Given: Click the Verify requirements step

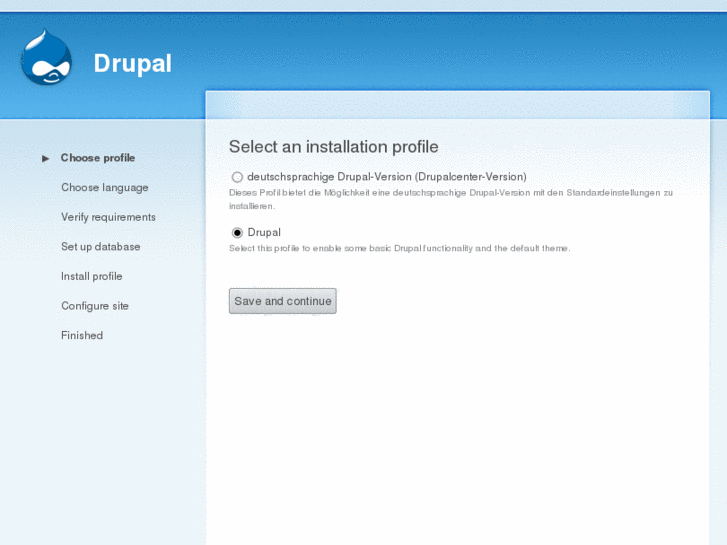Looking at the screenshot, I should click(x=108, y=217).
